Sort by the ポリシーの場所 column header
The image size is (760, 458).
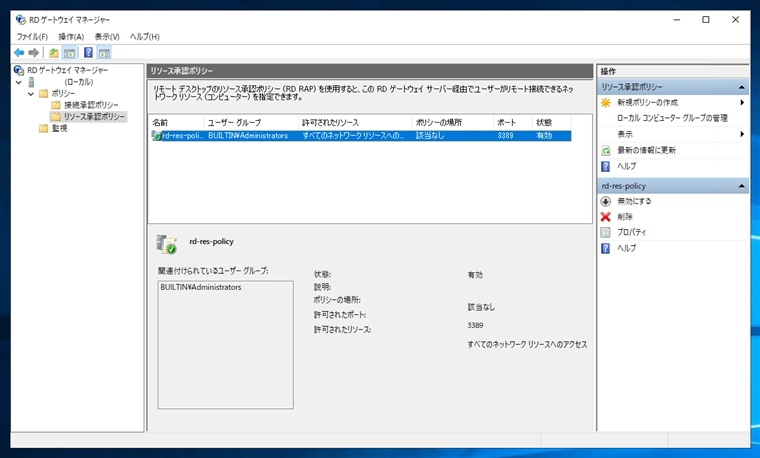coord(453,123)
